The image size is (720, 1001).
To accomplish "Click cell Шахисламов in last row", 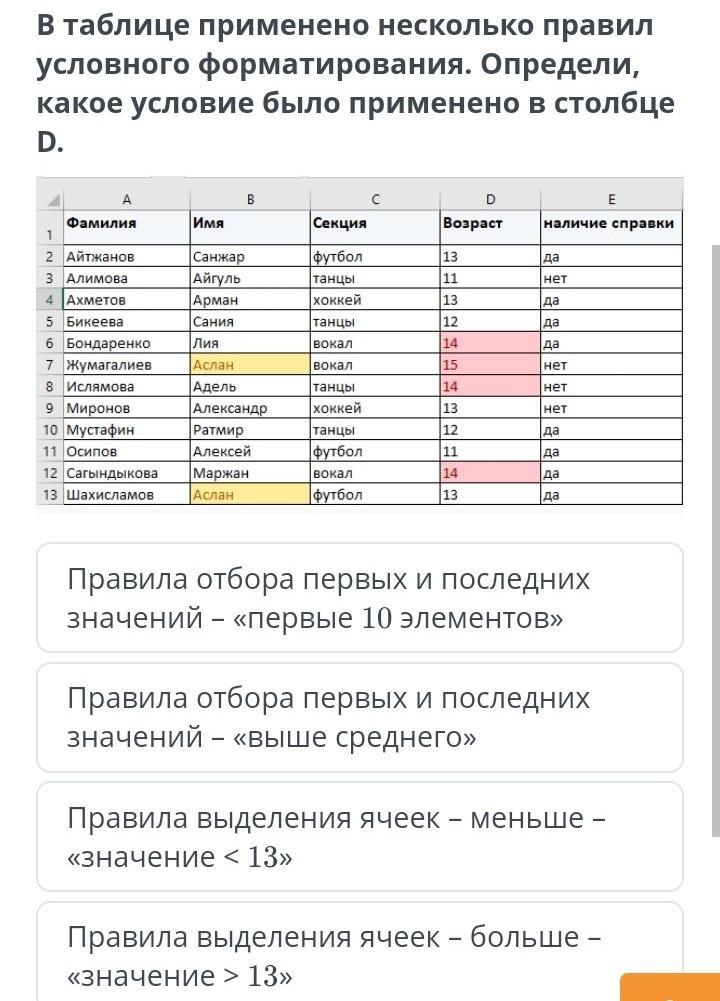I will [x=126, y=495].
